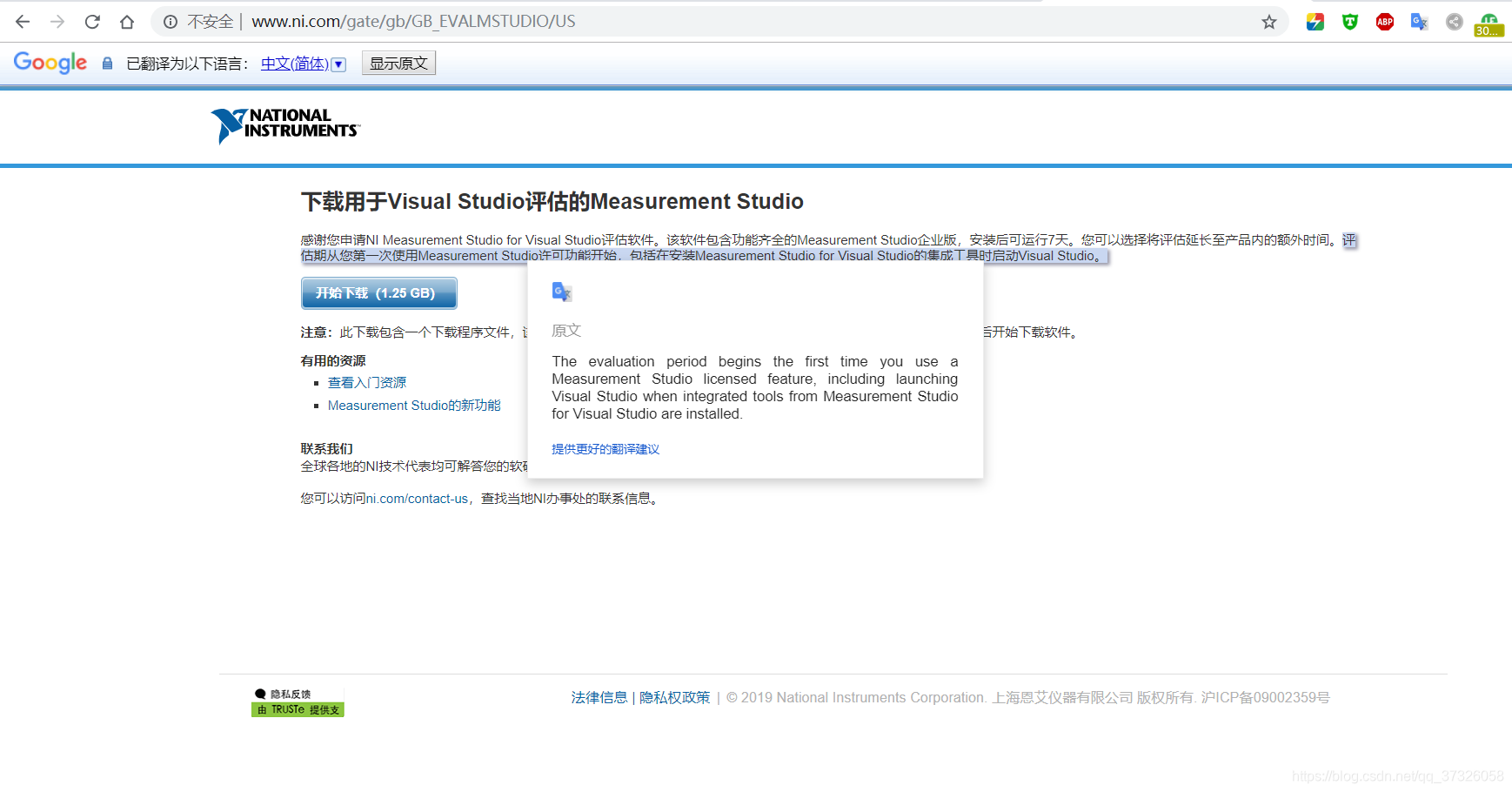The width and height of the screenshot is (1512, 792).
Task: Open the green extension with 30 badge
Action: tap(1489, 24)
